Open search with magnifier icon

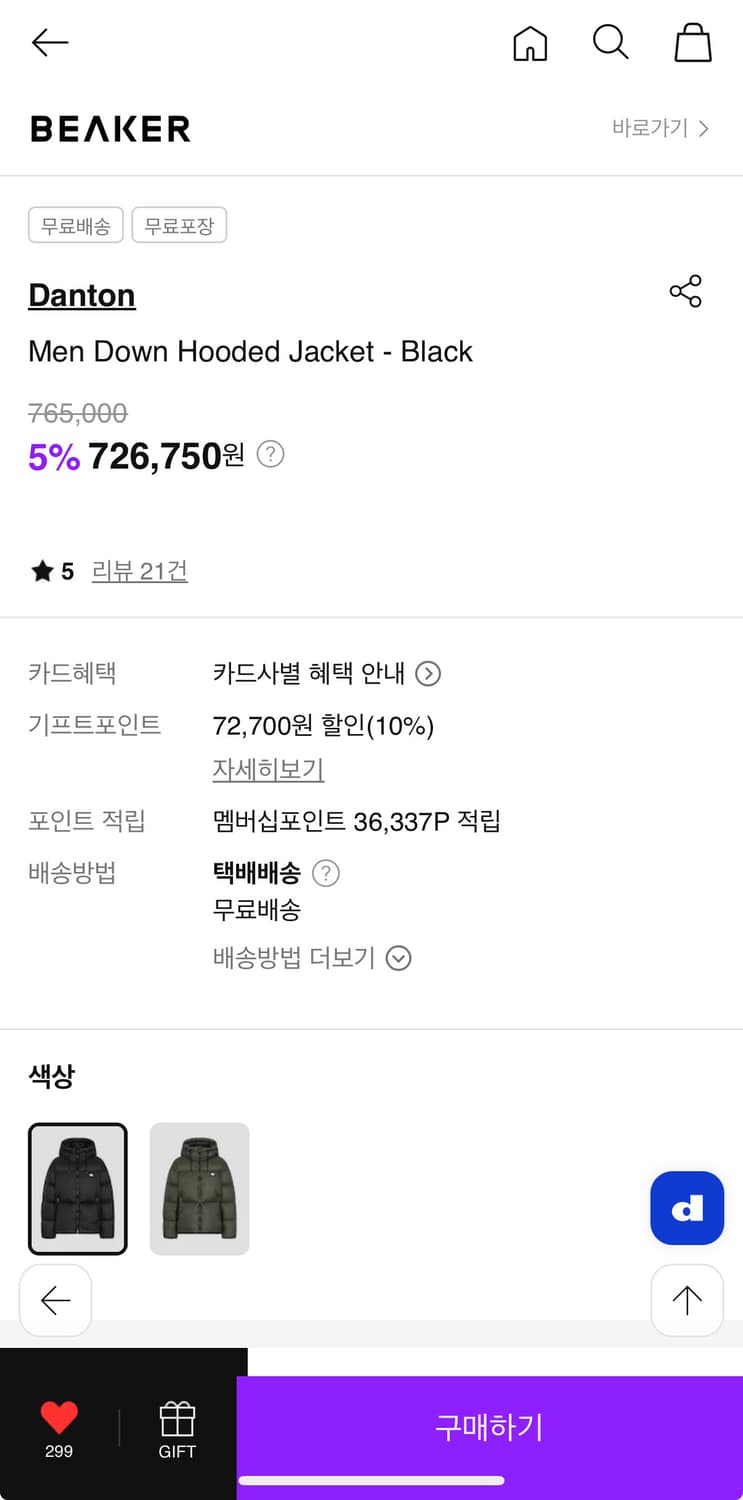click(x=610, y=43)
